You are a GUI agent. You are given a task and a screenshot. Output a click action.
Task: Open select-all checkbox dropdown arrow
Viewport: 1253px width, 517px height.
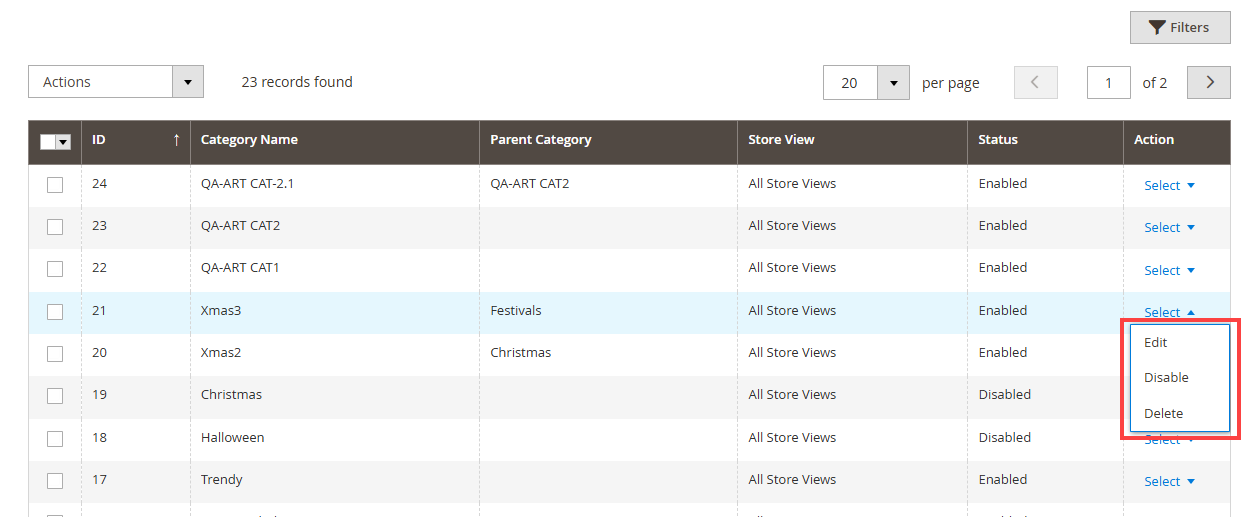coord(64,142)
